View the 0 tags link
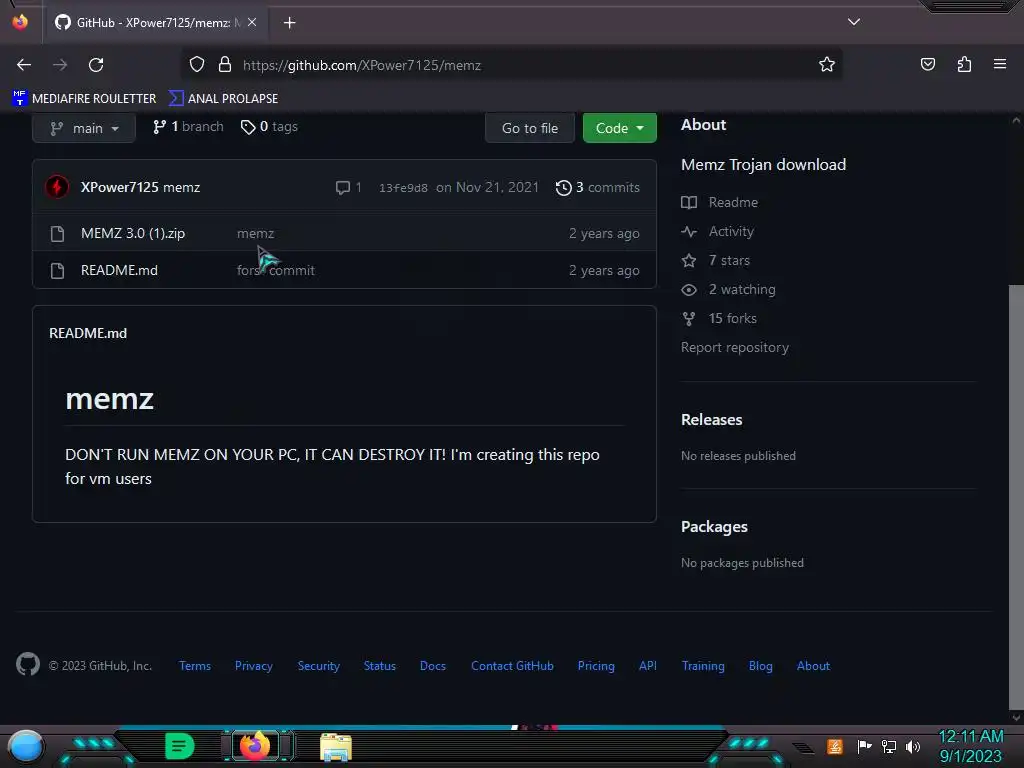The image size is (1024, 768). [x=269, y=127]
